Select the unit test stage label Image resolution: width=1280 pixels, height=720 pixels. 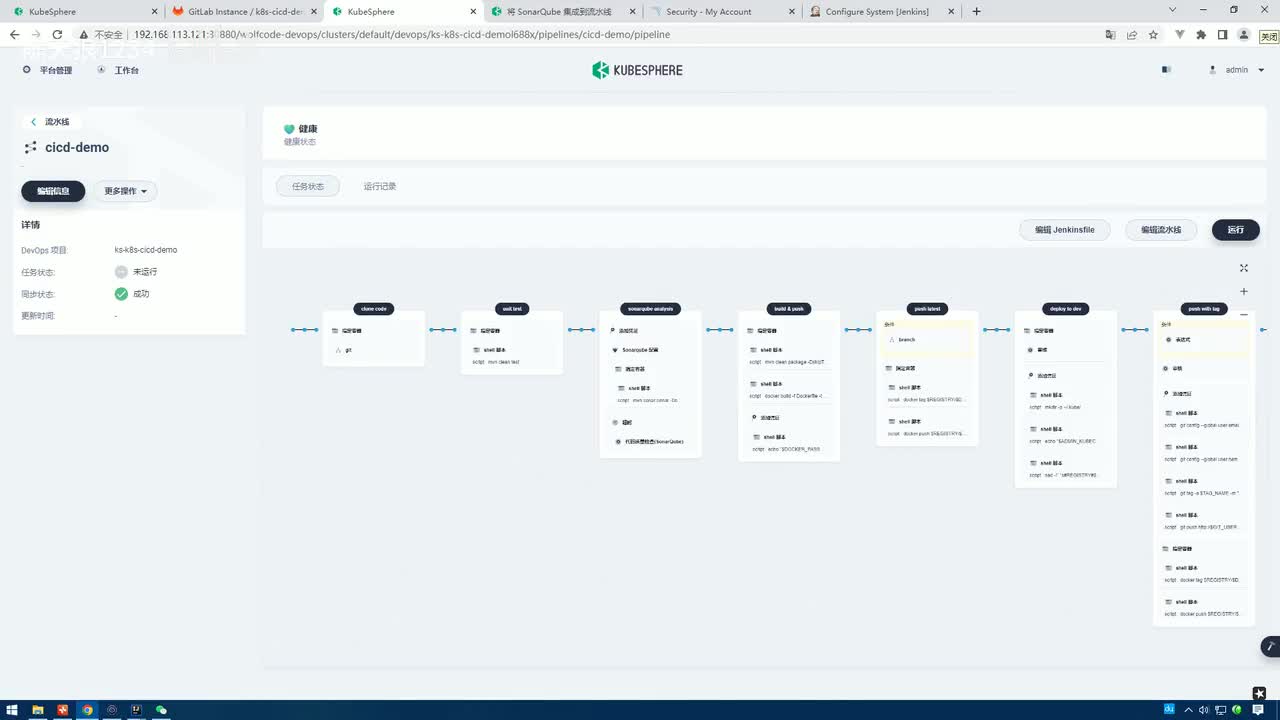point(512,309)
